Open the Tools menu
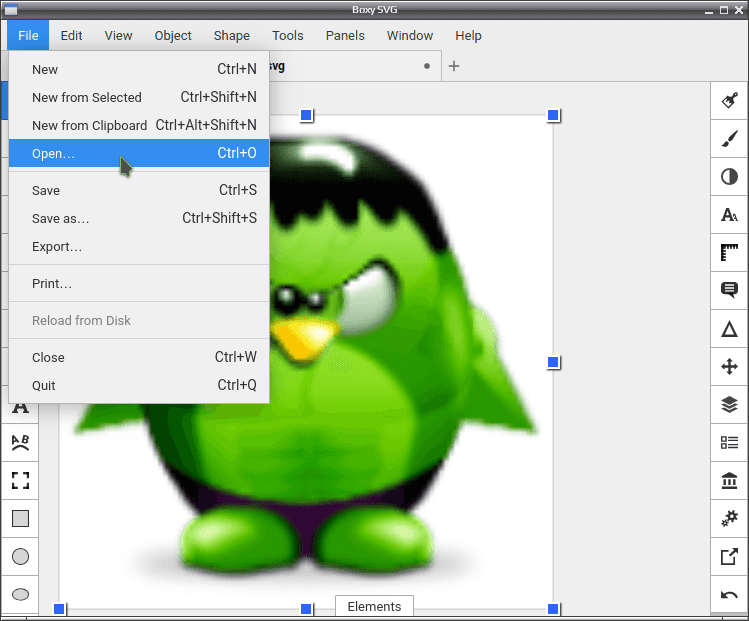This screenshot has width=749, height=621. click(288, 35)
